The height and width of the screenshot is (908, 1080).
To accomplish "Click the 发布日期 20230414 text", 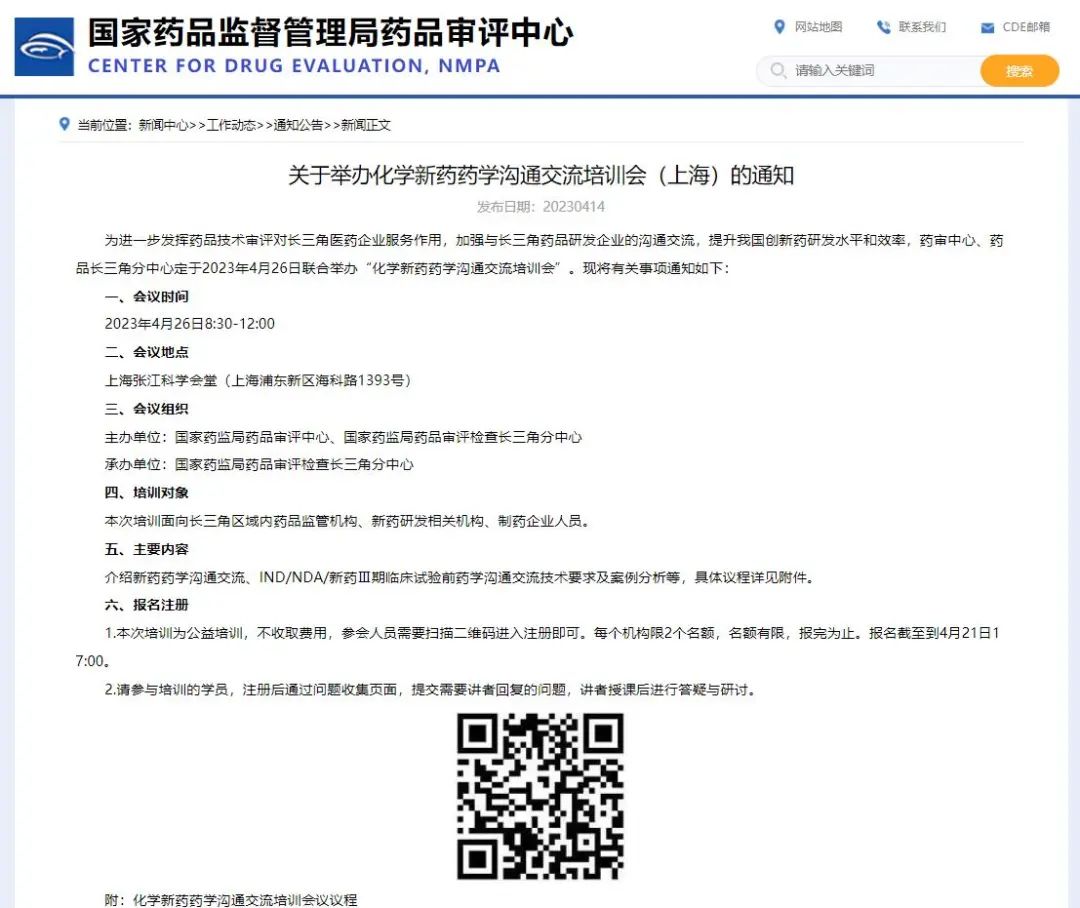I will pyautogui.click(x=540, y=207).
